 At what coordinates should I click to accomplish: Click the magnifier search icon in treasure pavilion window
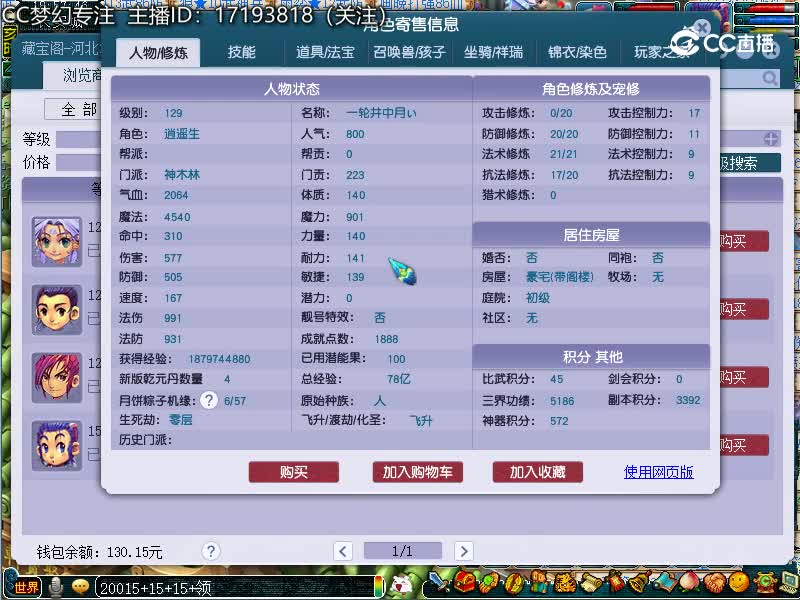[770, 78]
